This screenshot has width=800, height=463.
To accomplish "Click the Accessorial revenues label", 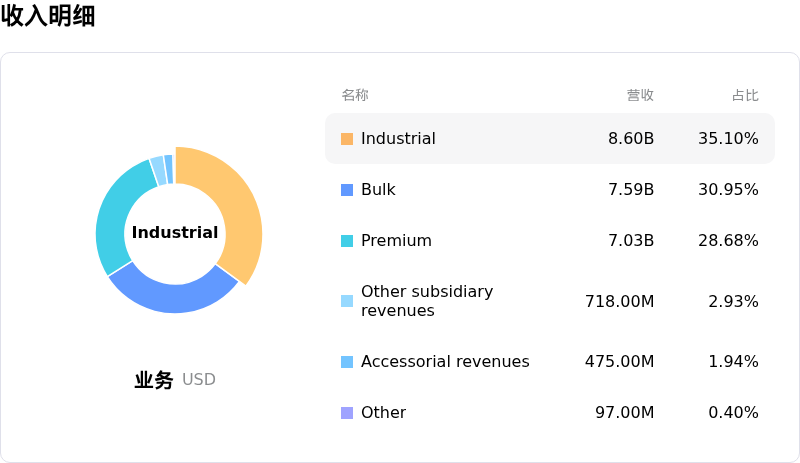I will pos(445,362).
